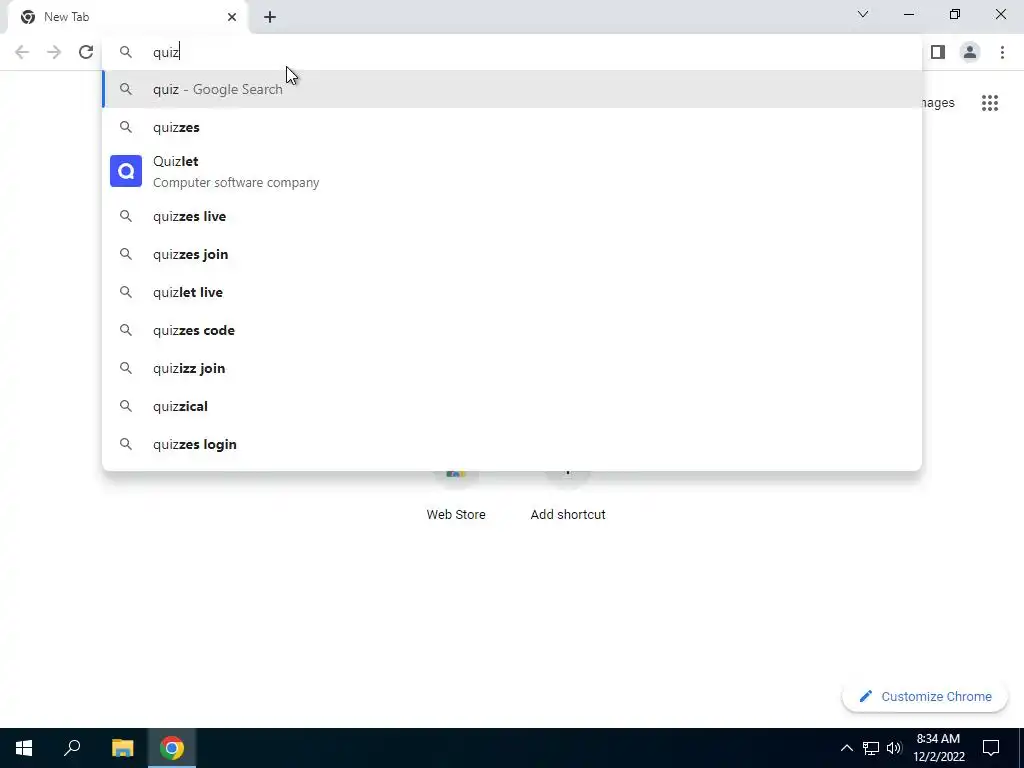The height and width of the screenshot is (768, 1024).
Task: Open the tab search chevron
Action: [x=863, y=14]
